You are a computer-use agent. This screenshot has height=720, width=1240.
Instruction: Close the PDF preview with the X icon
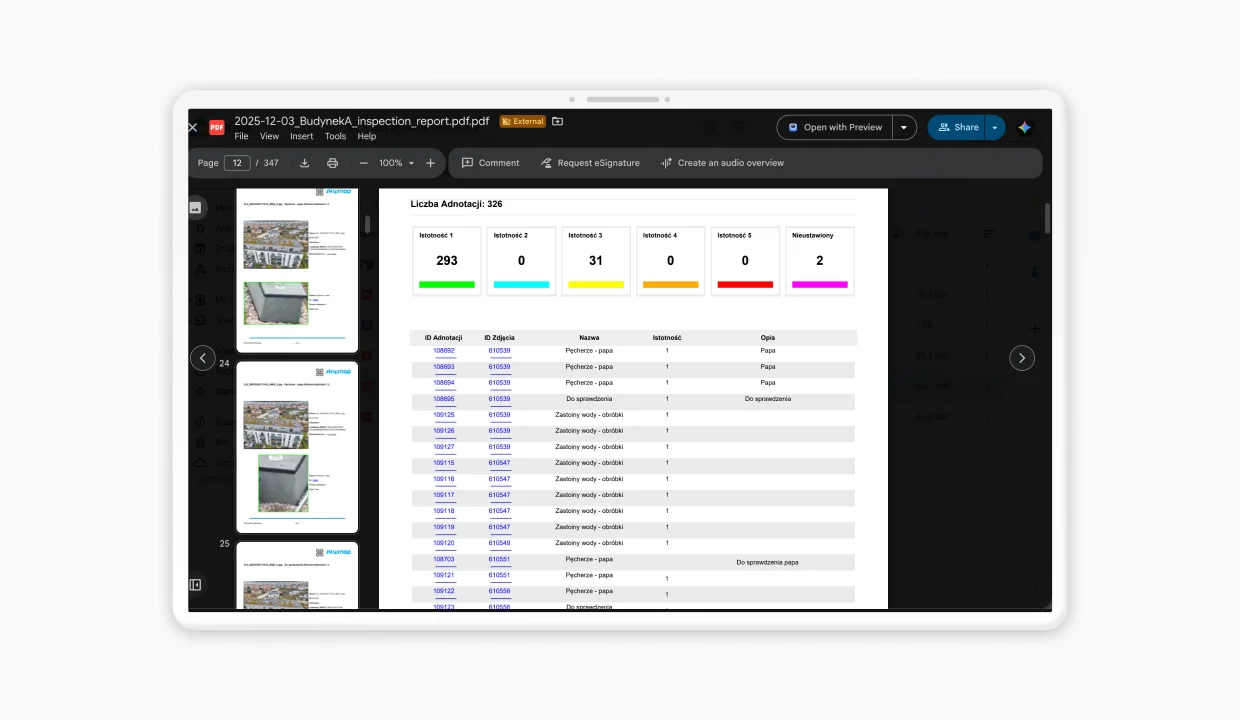(x=193, y=128)
